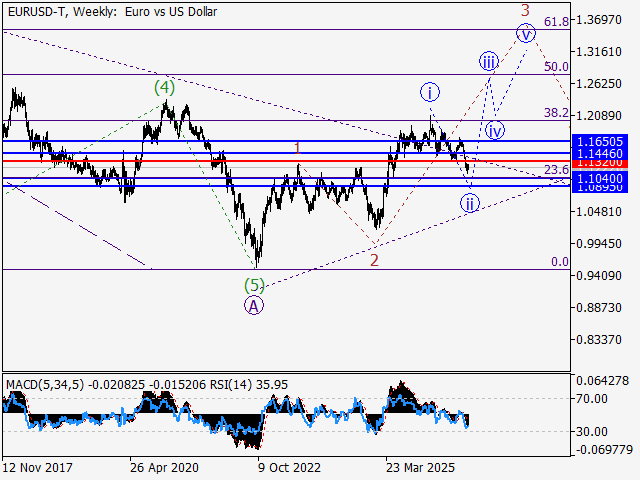640x480 pixels.
Task: Click the 0.83370 price axis value
Action: (x=598, y=340)
